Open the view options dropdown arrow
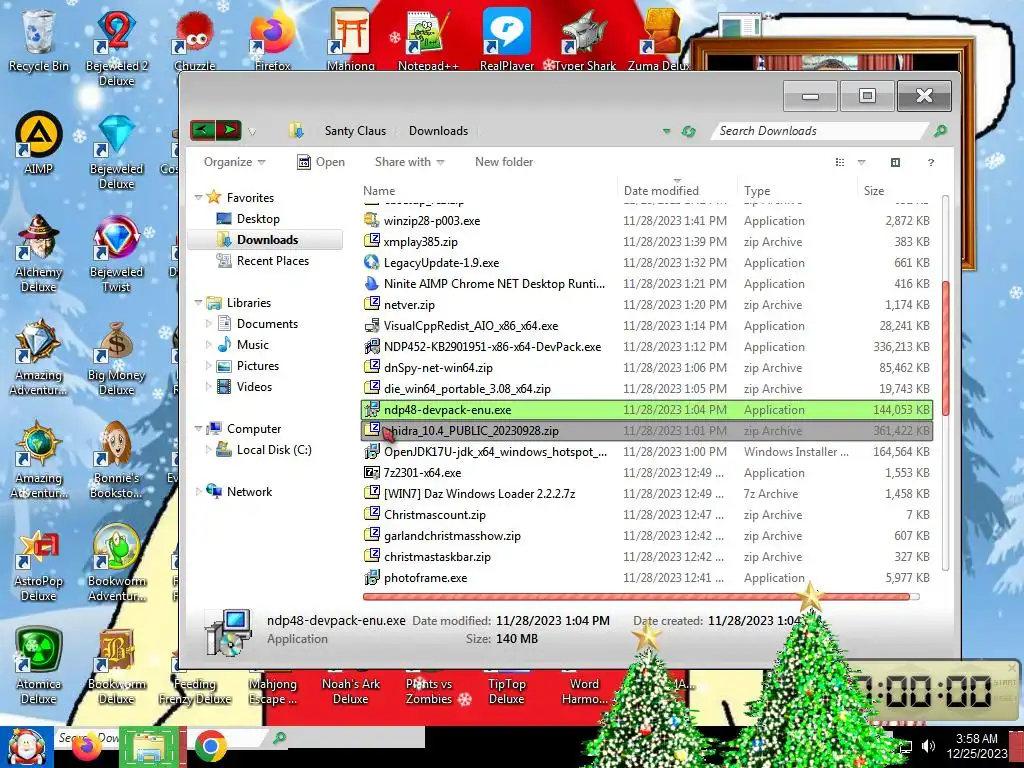1024x768 pixels. 861,162
